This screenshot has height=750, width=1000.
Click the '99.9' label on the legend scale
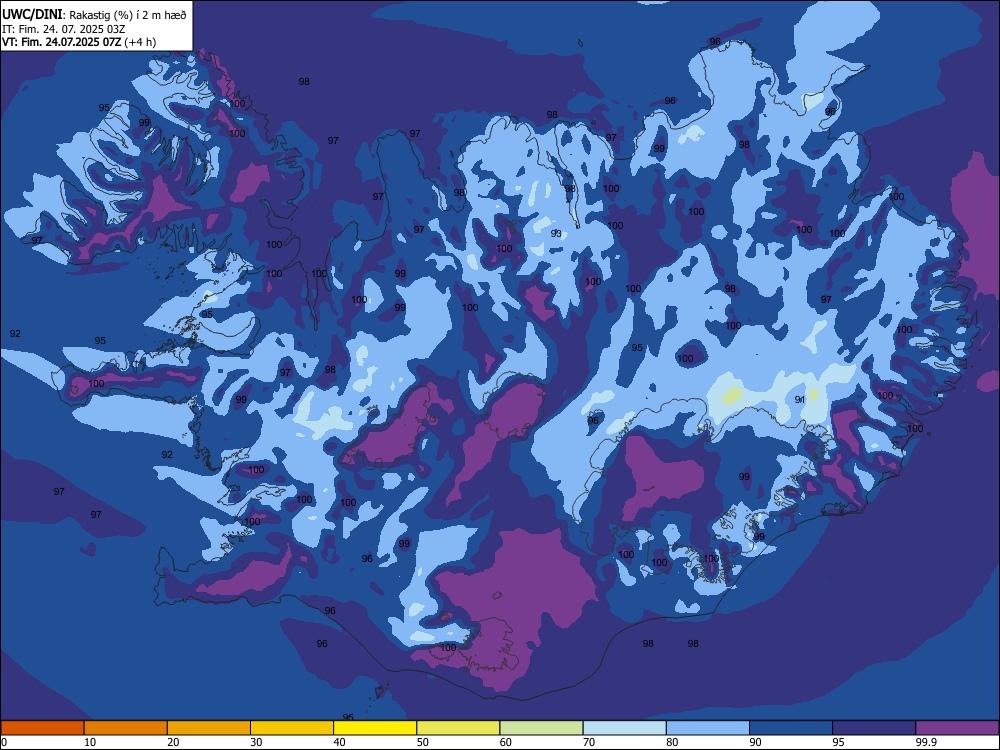925,742
